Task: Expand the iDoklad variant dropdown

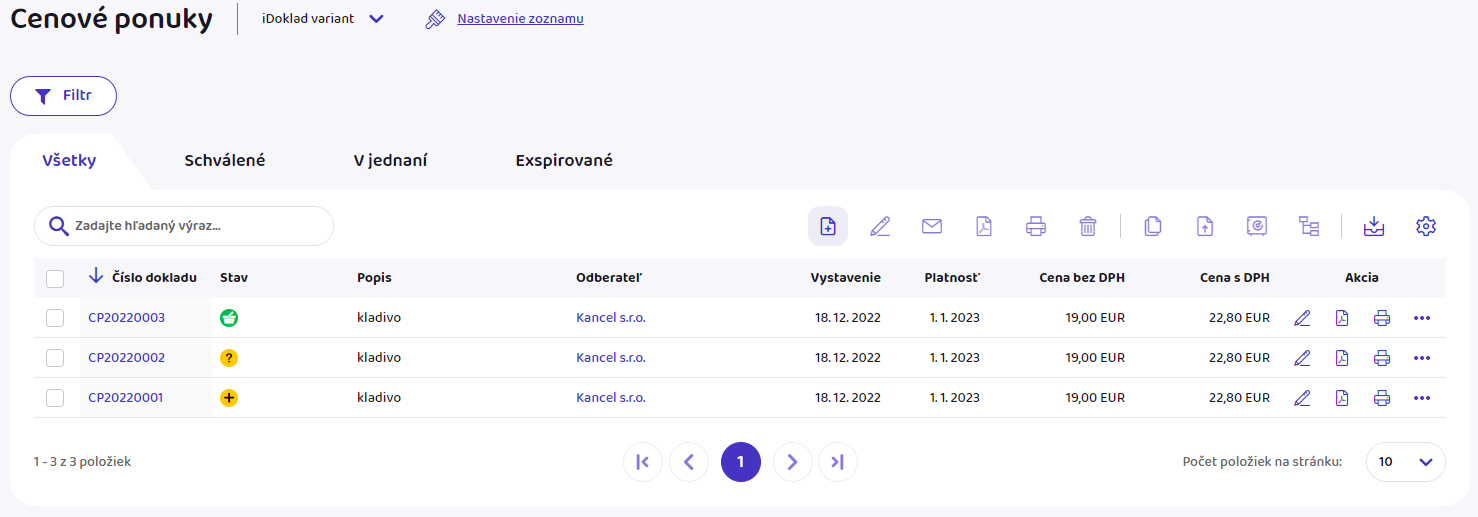Action: click(376, 19)
